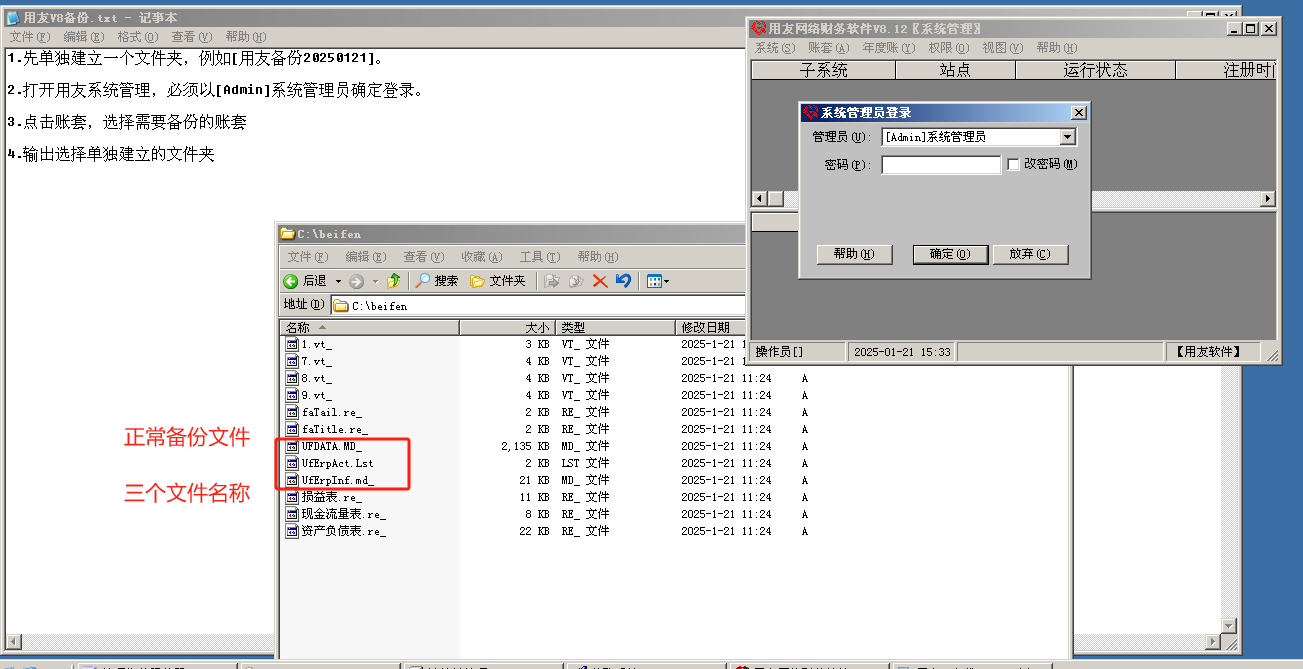The width and height of the screenshot is (1303, 669).
Task: Open Search (搜索) in Explorer toolbar
Action: coord(437,281)
